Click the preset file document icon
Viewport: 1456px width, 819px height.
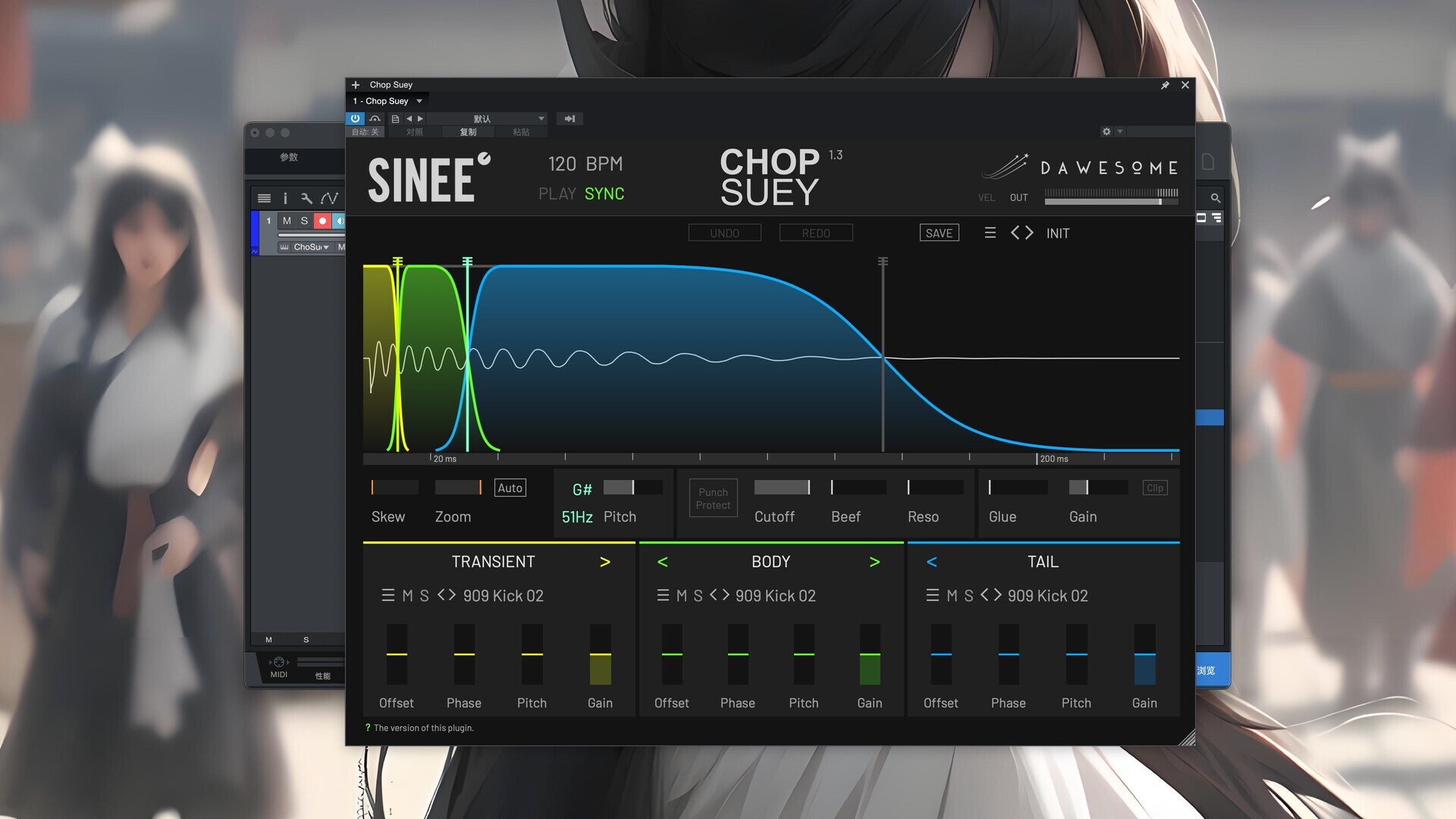395,118
